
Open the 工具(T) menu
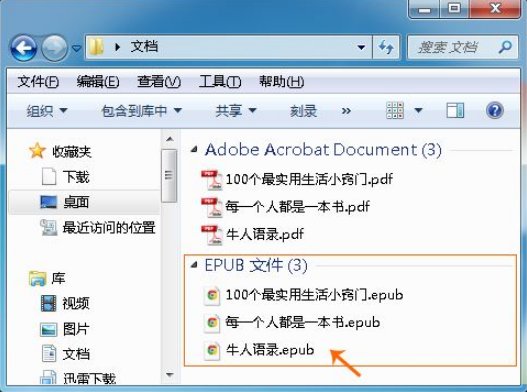(x=220, y=81)
